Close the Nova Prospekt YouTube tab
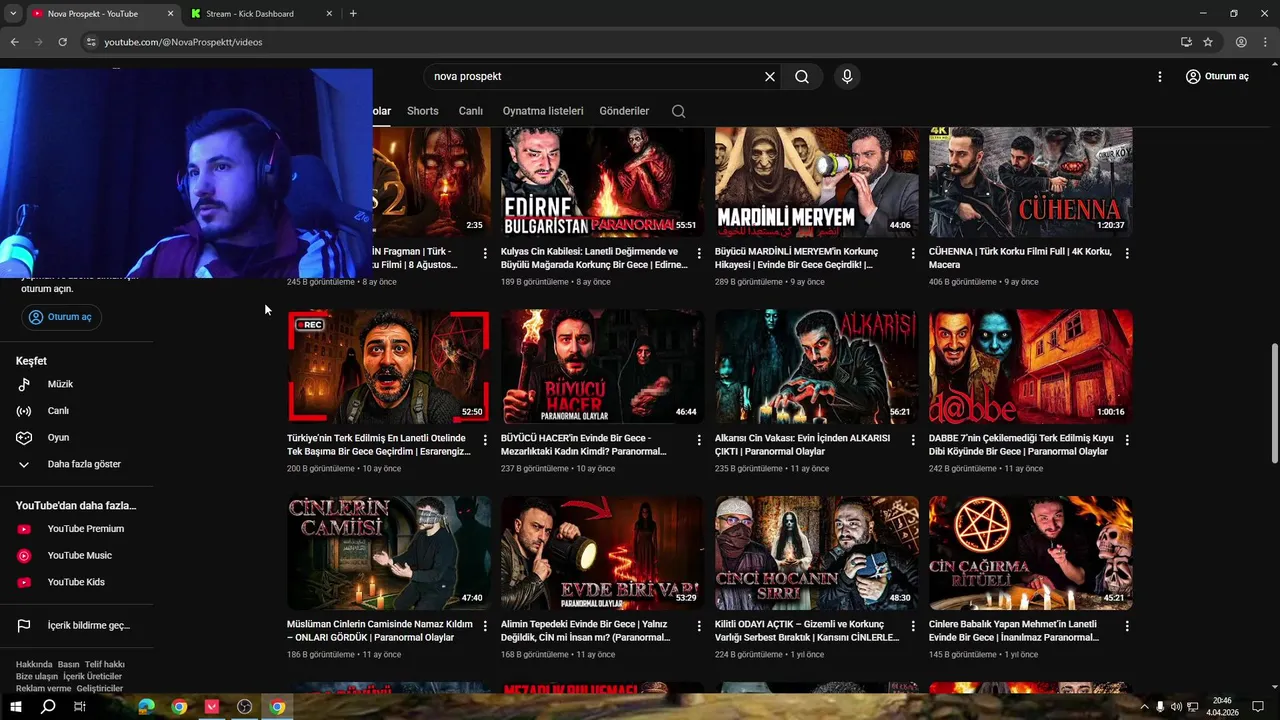Screen dimensions: 1280x720 (170, 14)
